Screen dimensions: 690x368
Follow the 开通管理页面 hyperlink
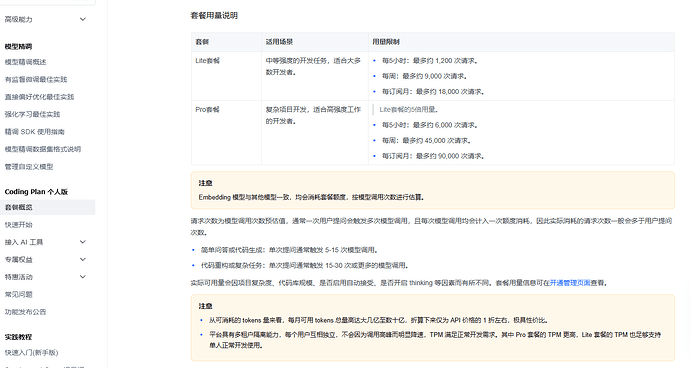click(x=570, y=283)
